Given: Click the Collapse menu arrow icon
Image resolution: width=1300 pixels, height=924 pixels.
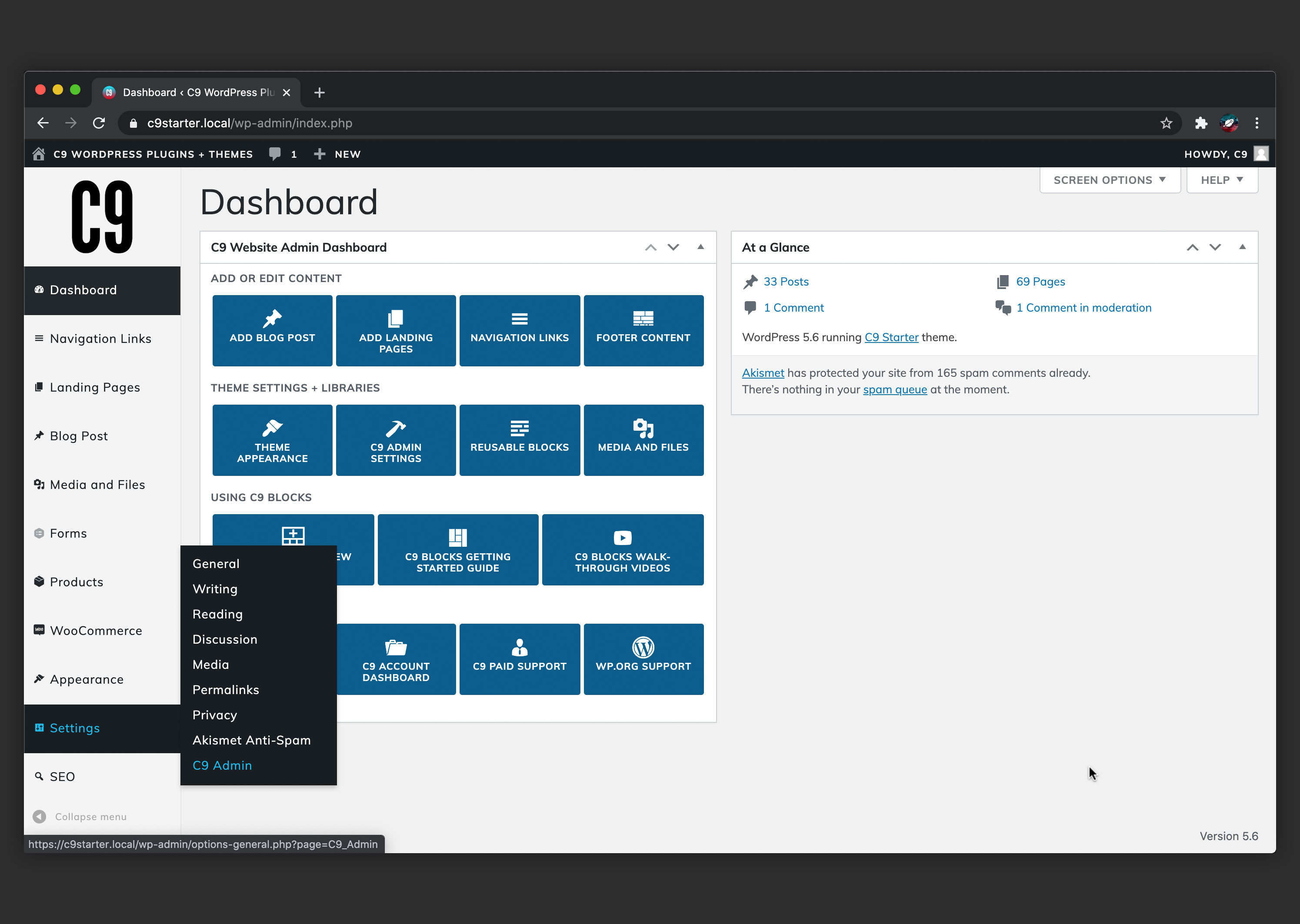Looking at the screenshot, I should tap(39, 817).
